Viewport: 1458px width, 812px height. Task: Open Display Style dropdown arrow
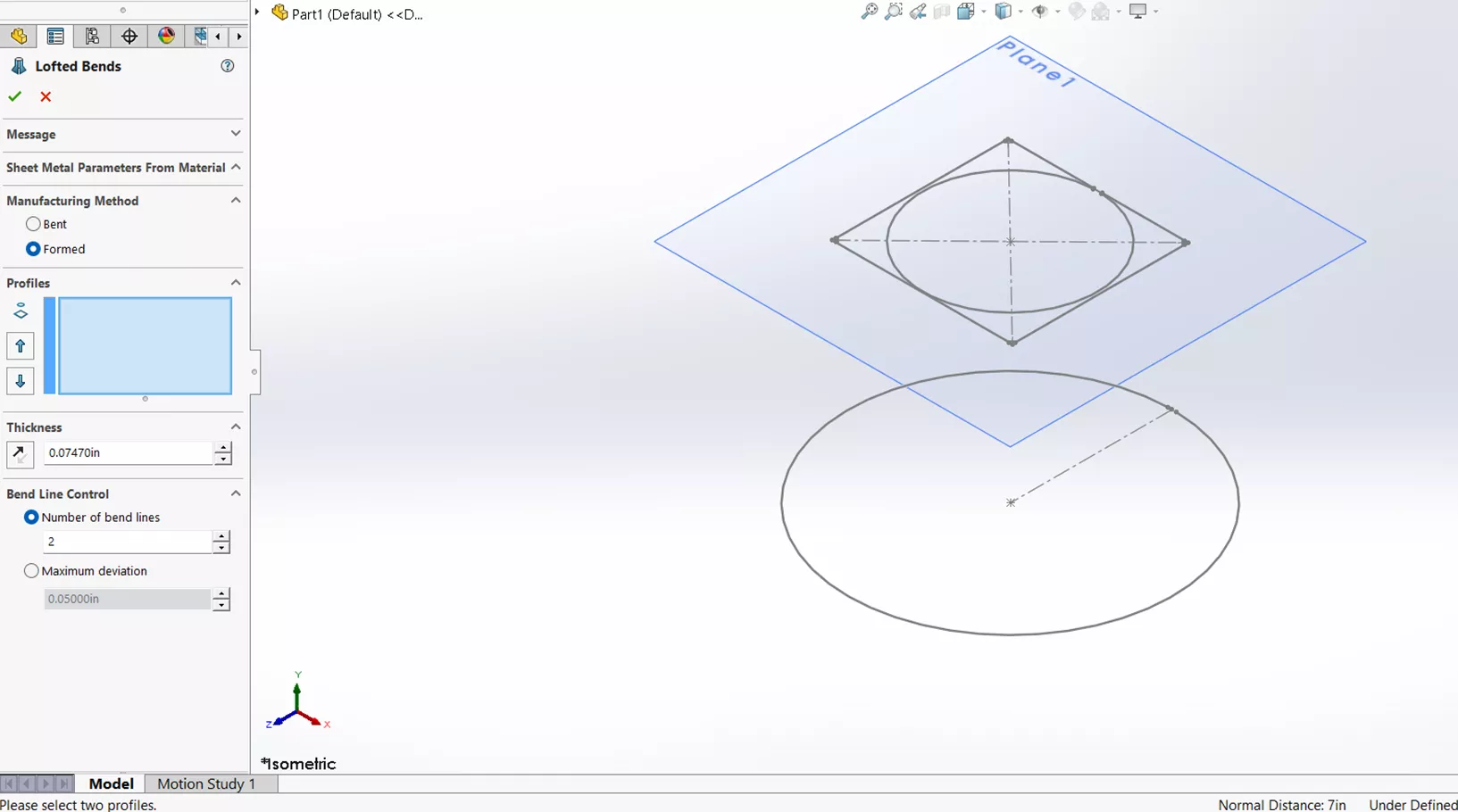[x=1021, y=12]
